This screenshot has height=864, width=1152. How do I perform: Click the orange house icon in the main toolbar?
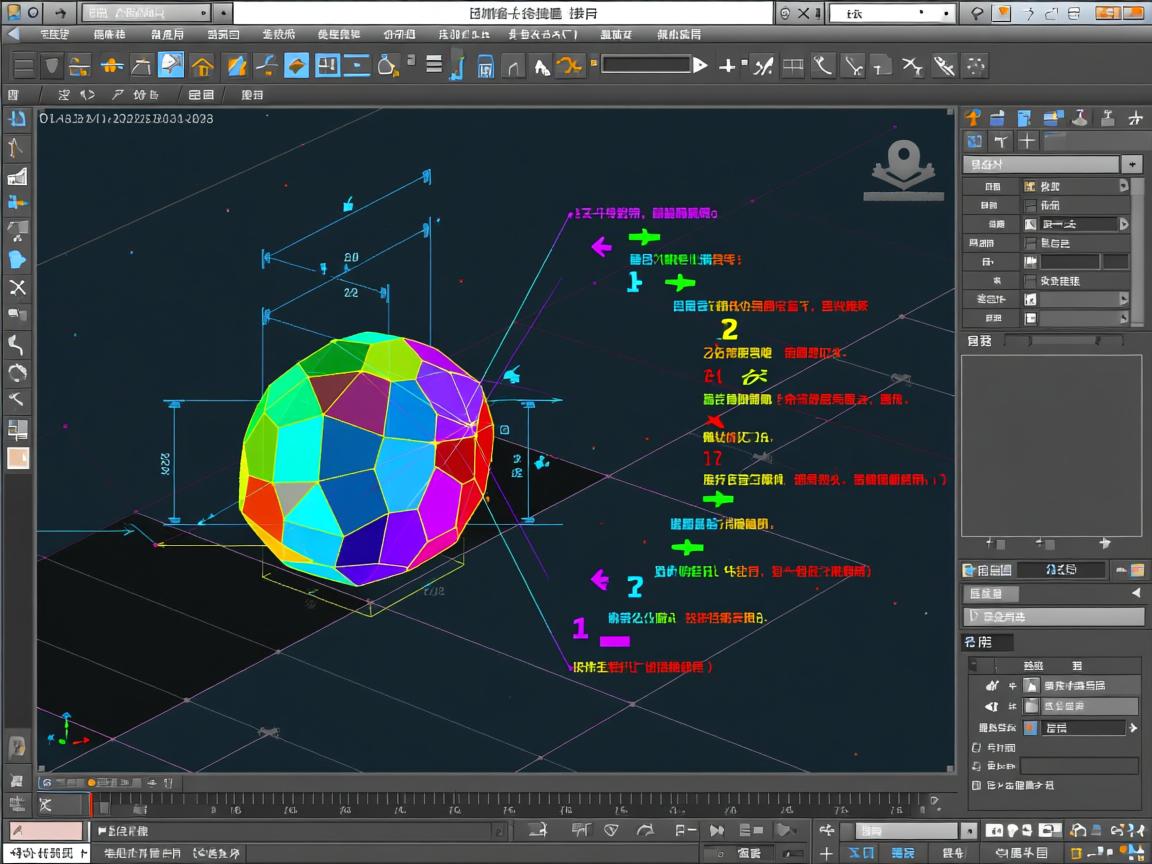202,66
